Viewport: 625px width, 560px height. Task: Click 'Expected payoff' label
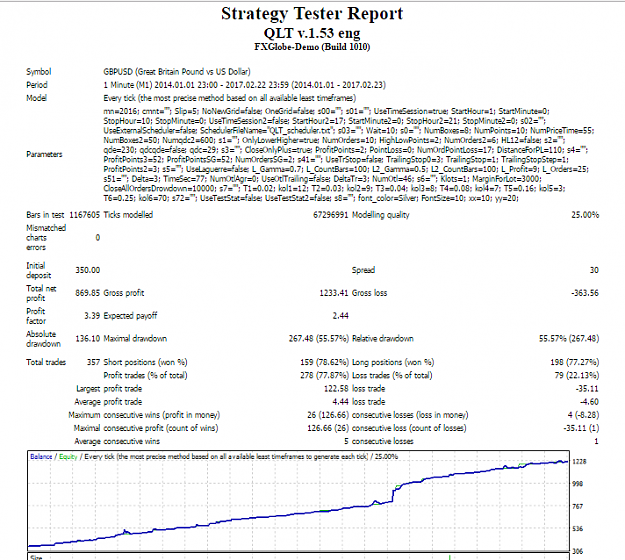(x=130, y=316)
